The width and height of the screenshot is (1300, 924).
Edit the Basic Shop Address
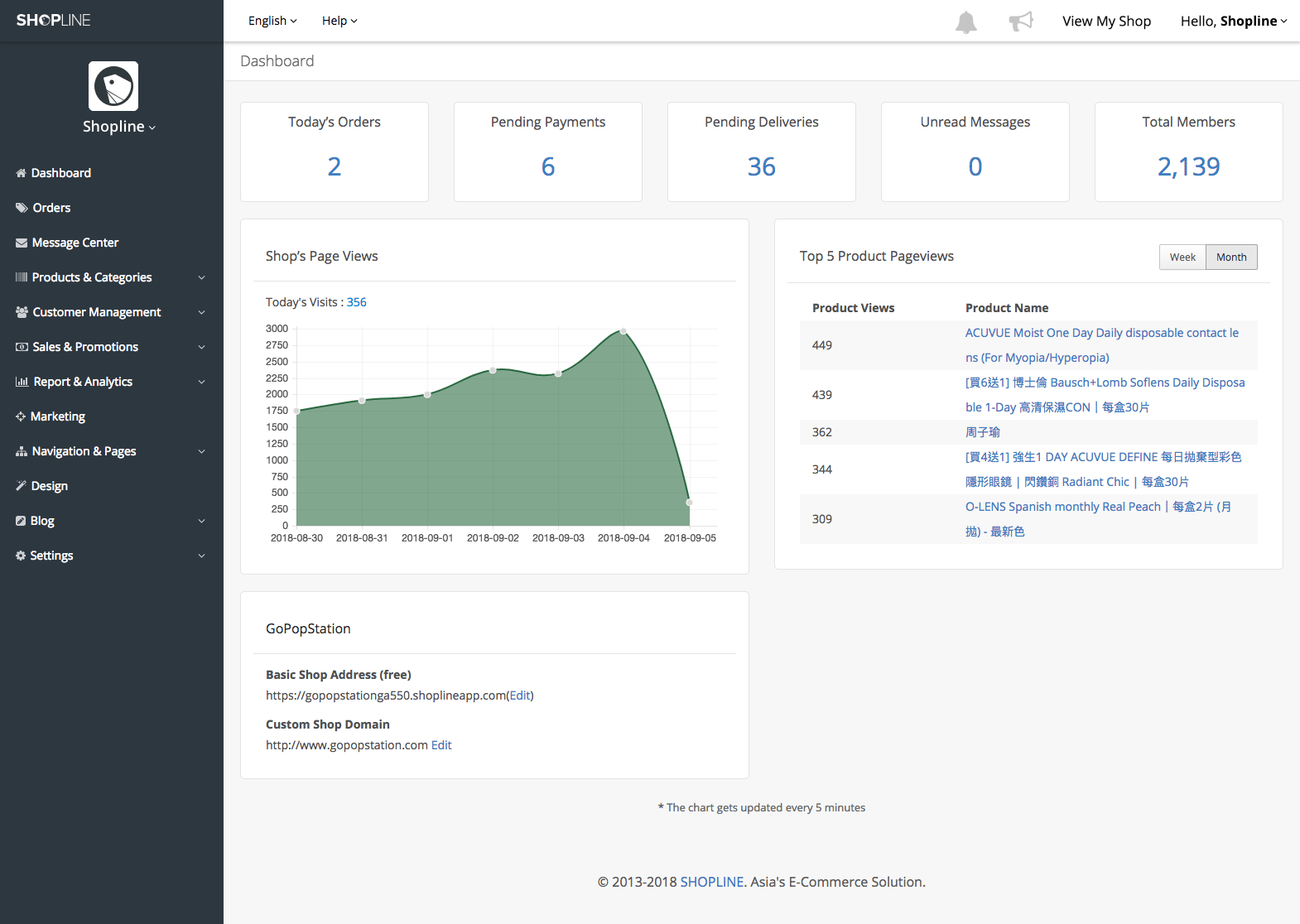520,695
